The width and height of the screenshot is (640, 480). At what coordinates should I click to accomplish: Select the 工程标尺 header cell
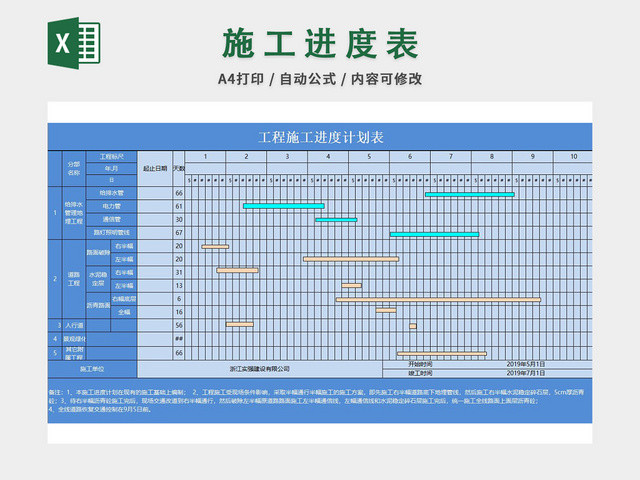111,157
